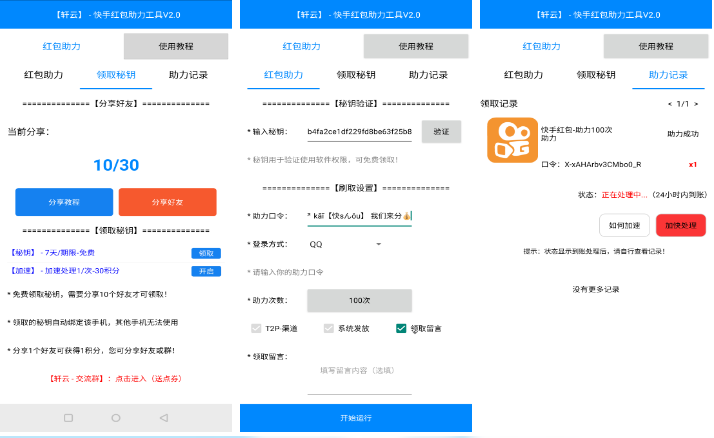Image resolution: width=714 pixels, height=438 pixels.
Task: Click top blue 红包助力 tab on right screen
Action: [x=541, y=46]
